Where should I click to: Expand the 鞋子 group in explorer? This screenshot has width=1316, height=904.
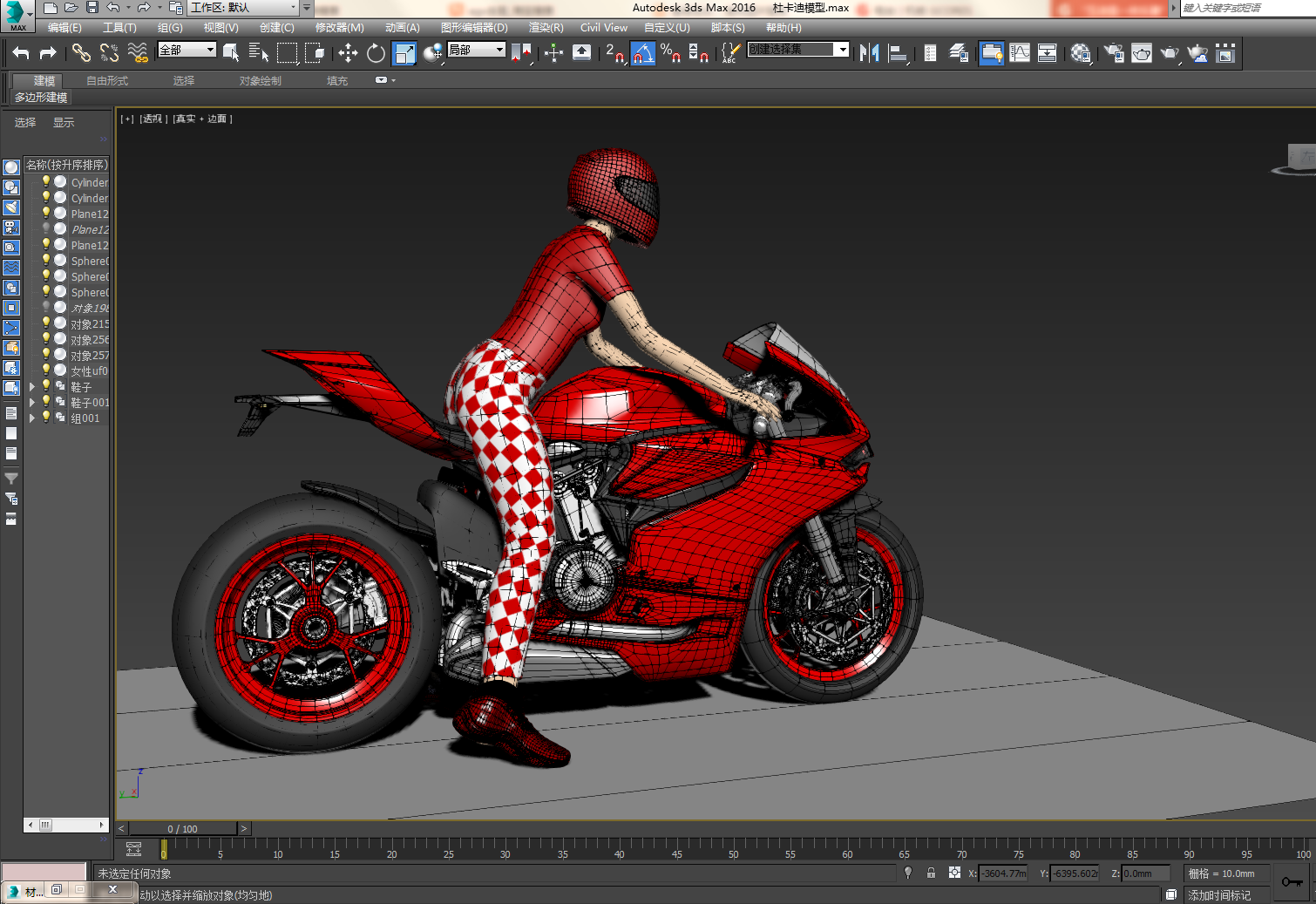tap(32, 386)
